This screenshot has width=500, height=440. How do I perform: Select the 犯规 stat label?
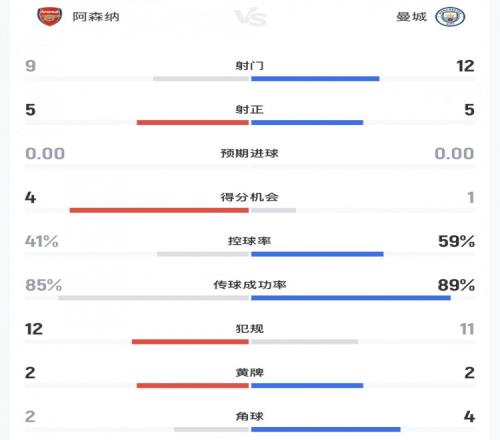[x=250, y=329]
